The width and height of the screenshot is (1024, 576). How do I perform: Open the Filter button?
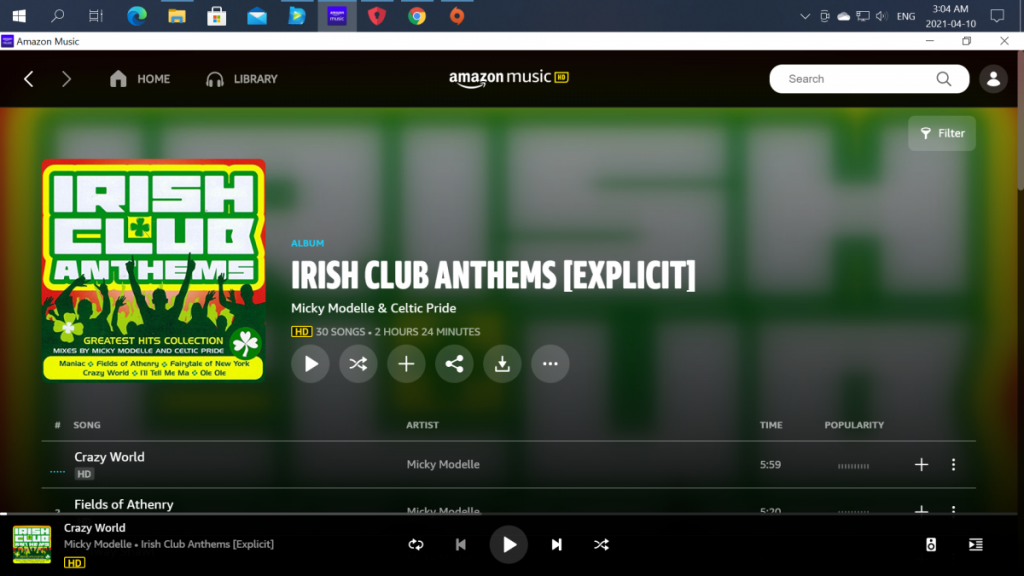942,133
